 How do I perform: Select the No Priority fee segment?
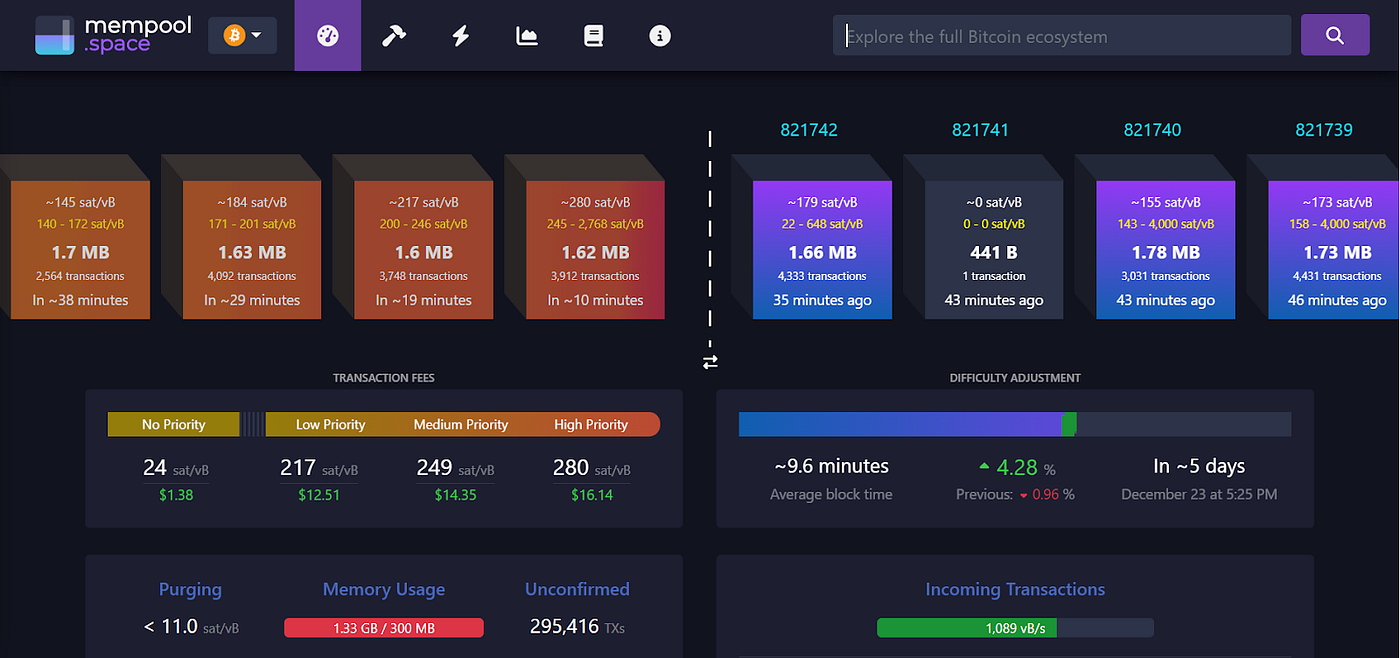(x=173, y=424)
